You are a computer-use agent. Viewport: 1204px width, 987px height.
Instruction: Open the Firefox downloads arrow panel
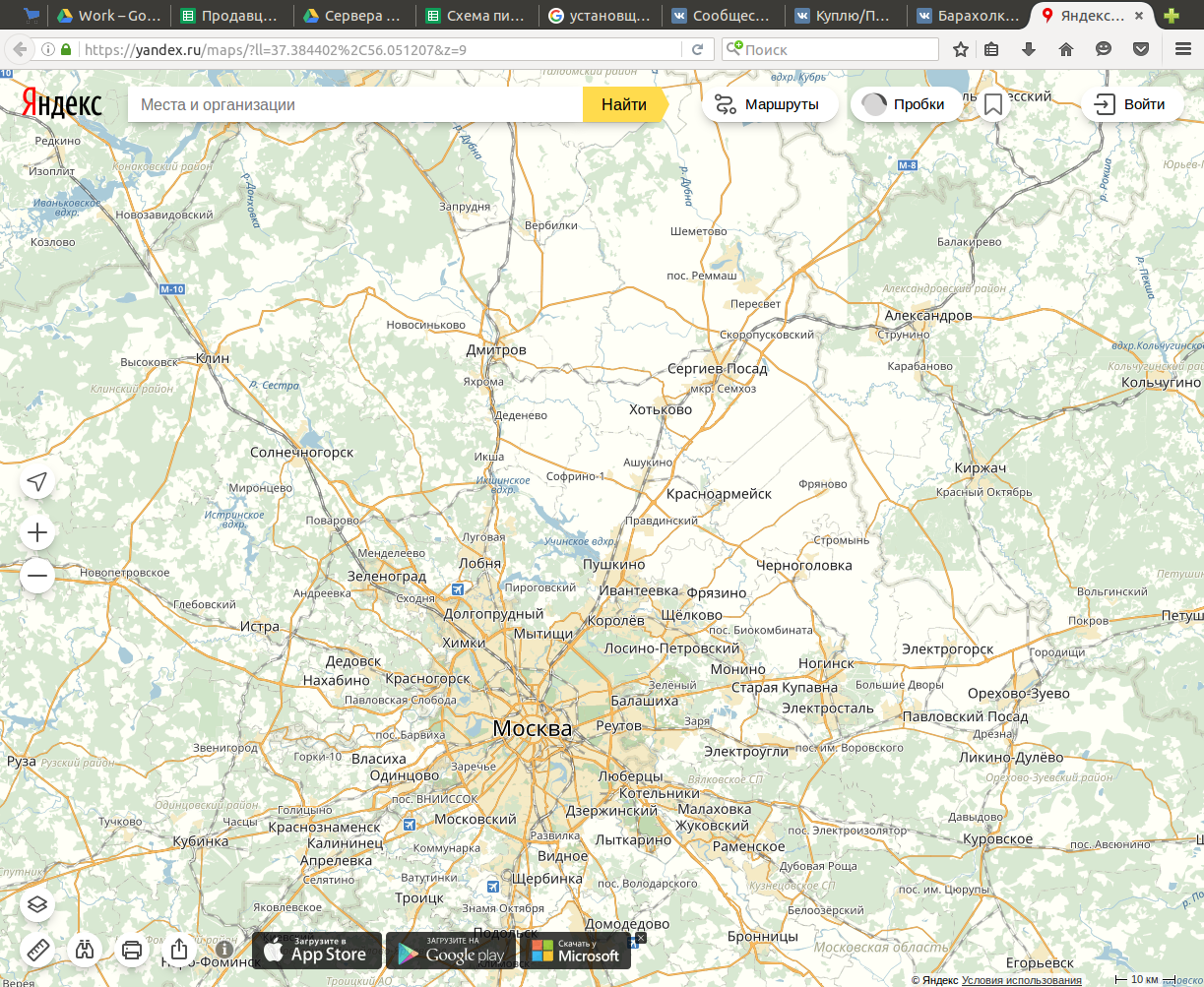pyautogui.click(x=1029, y=49)
